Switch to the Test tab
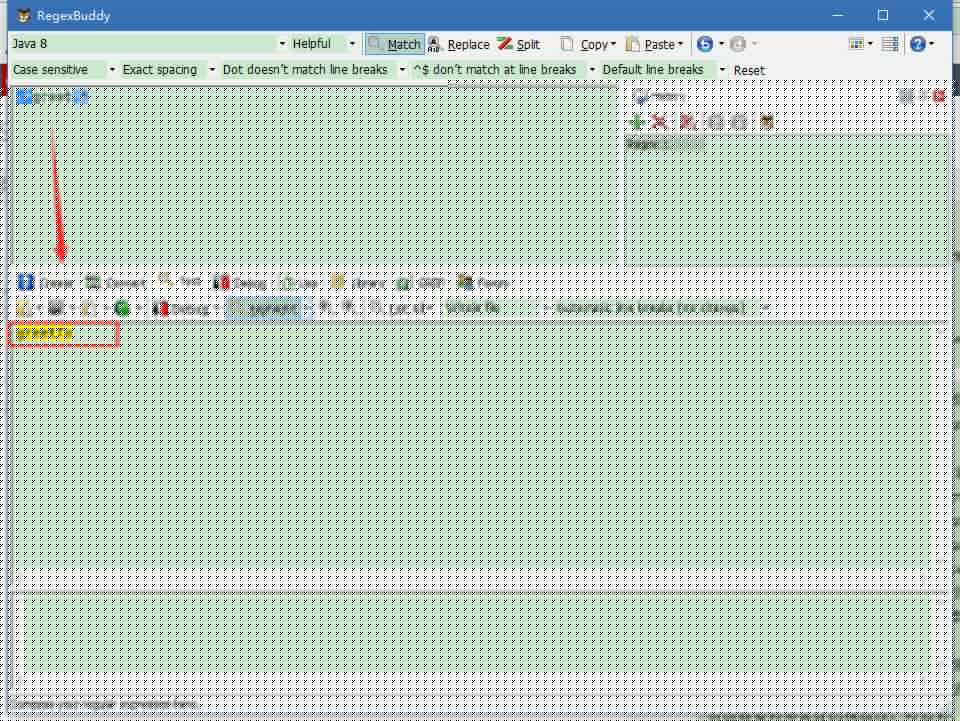 [180, 282]
